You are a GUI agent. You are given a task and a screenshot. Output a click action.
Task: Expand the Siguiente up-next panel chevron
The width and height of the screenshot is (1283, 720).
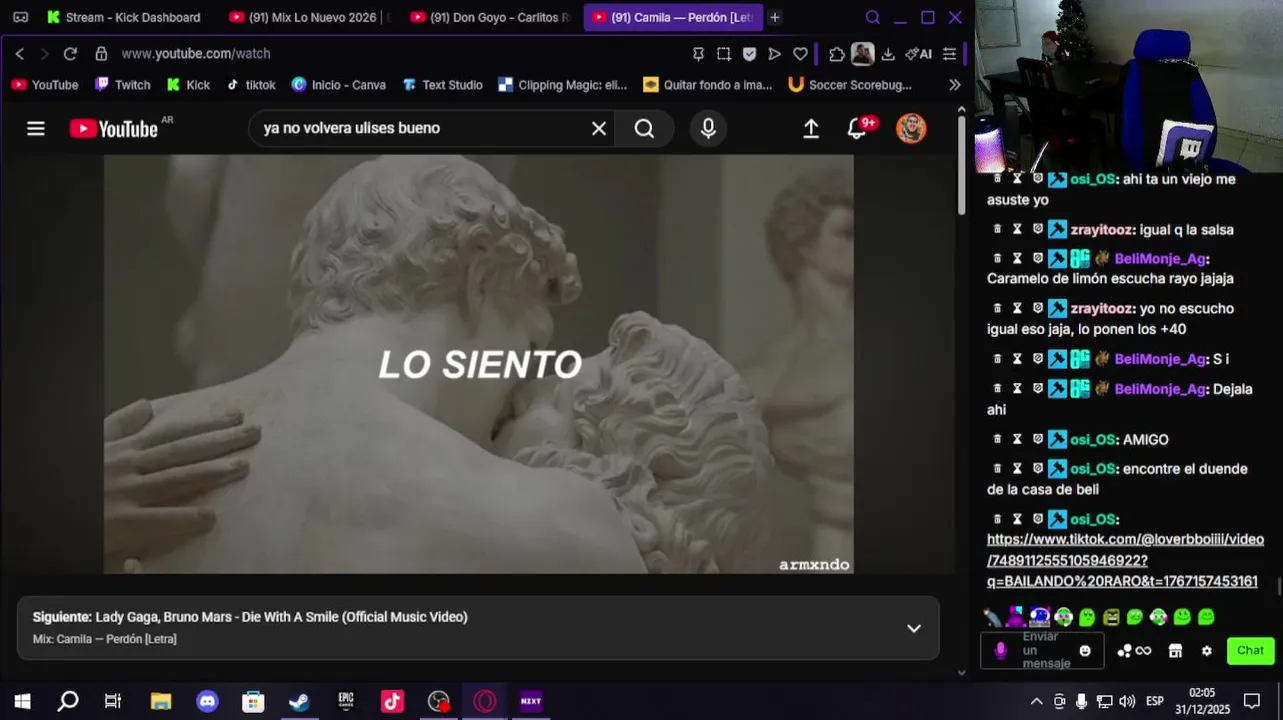tap(913, 628)
